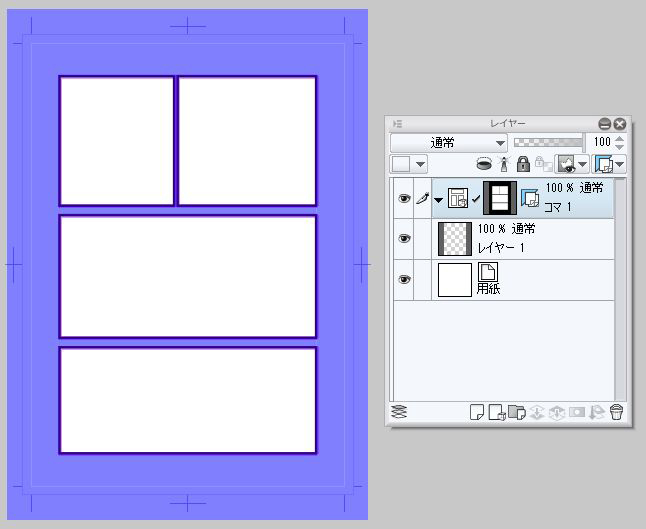Viewport: 646px width, 529px height.
Task: Toggle Clip to Layer Below icon
Action: [x=484, y=164]
